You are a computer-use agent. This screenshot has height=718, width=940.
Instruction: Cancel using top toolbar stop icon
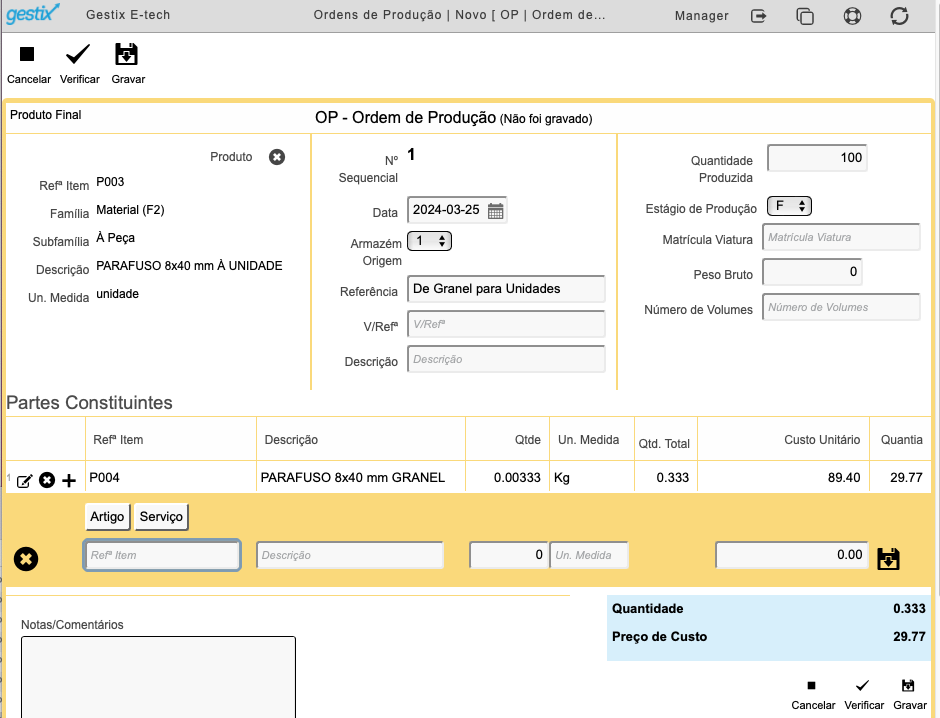click(27, 55)
